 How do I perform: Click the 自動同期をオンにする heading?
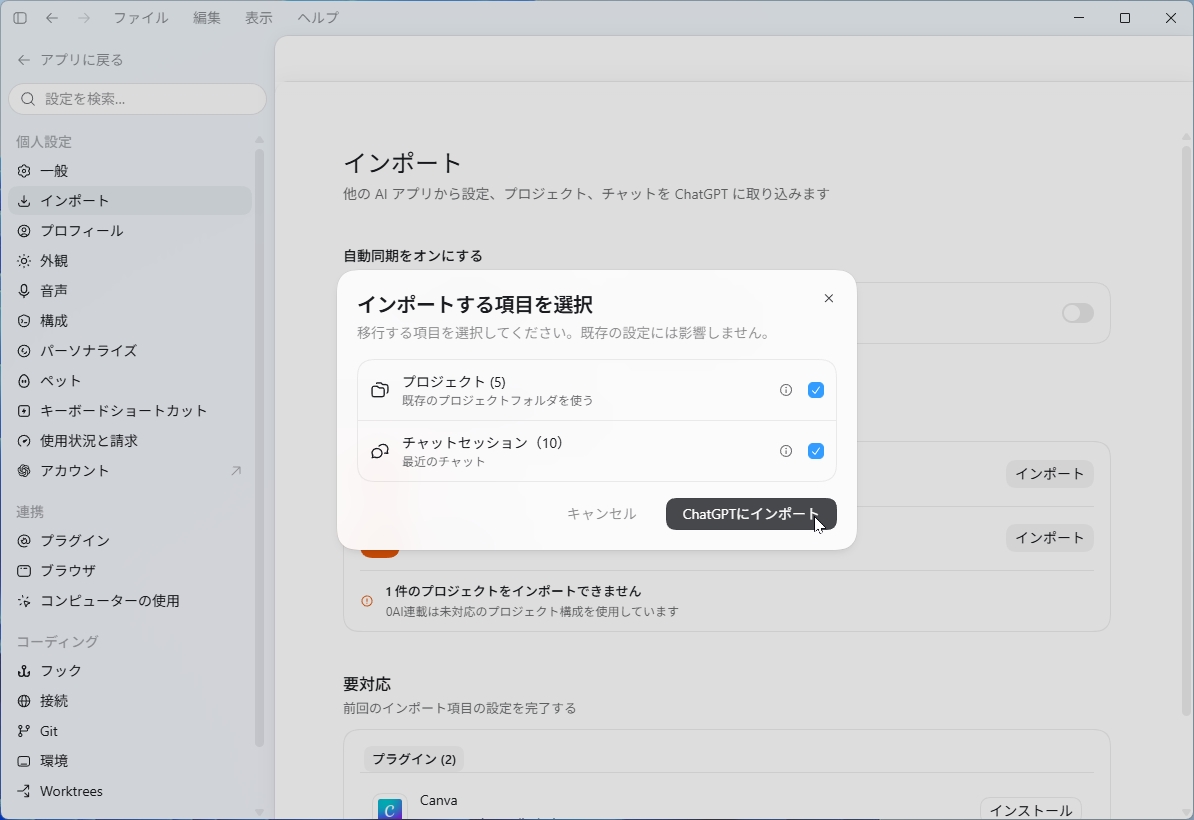click(x=413, y=256)
